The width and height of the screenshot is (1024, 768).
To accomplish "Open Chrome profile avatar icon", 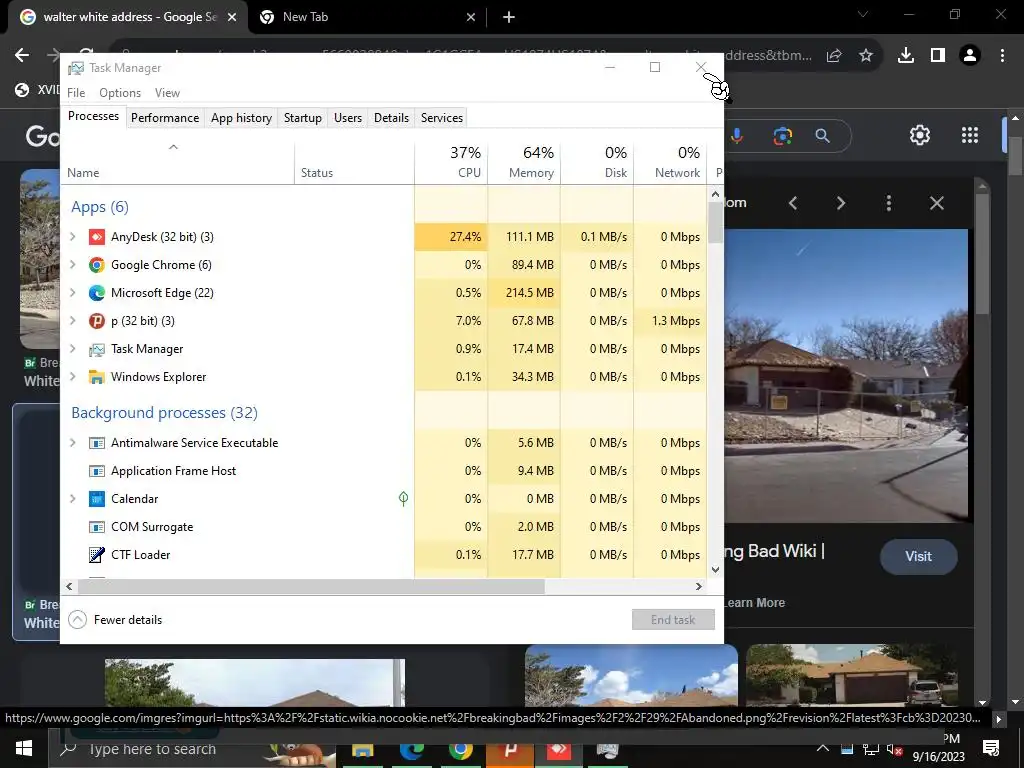I will coord(970,56).
